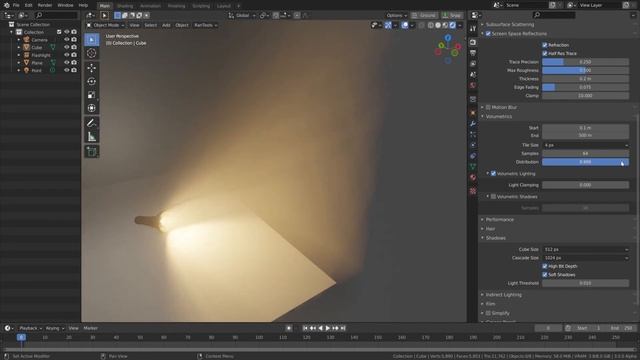Enable the Volumetric Shadows checkbox
This screenshot has height=360, width=640.
tap(493, 197)
